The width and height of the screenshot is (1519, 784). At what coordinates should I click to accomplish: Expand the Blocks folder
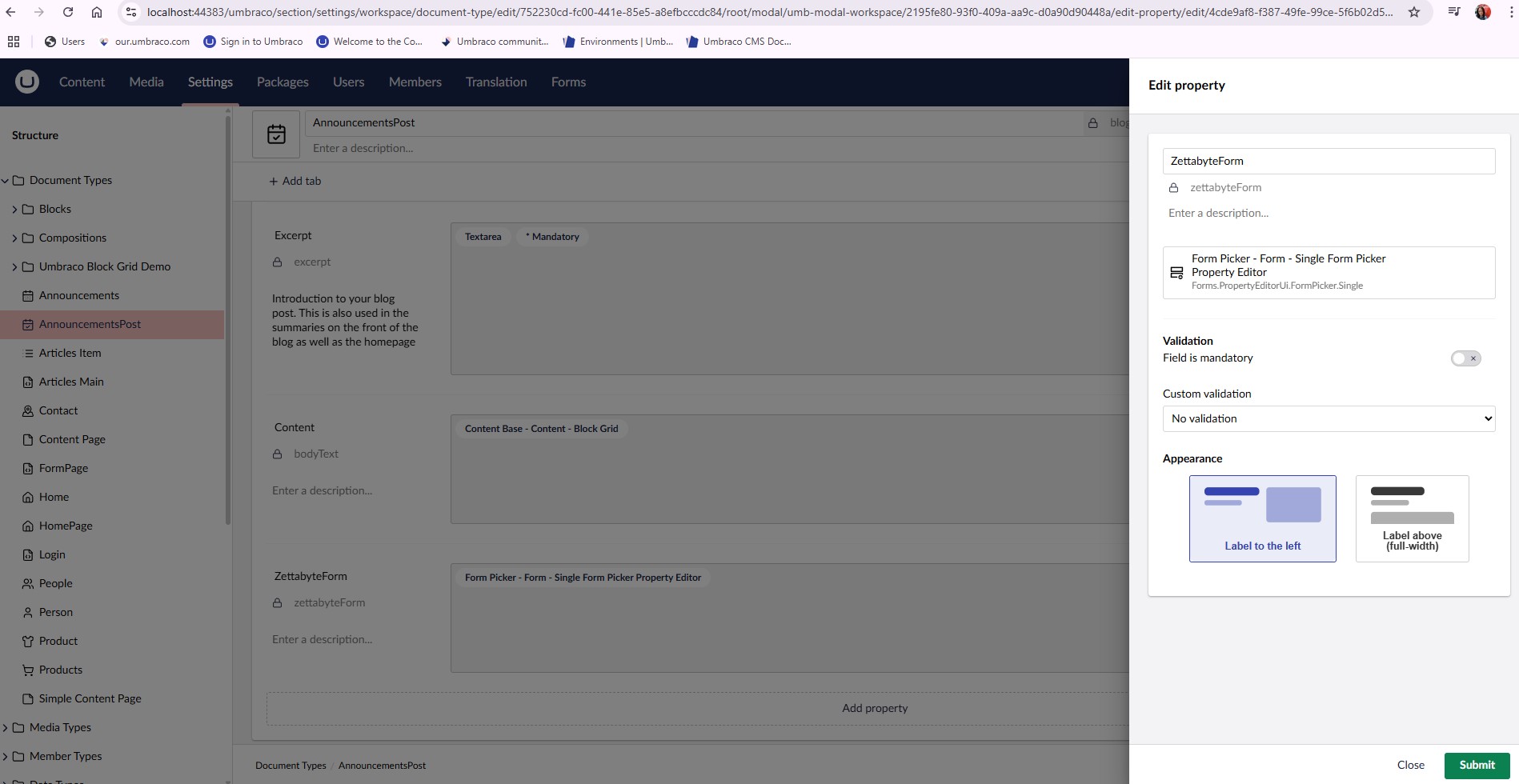pyautogui.click(x=14, y=210)
